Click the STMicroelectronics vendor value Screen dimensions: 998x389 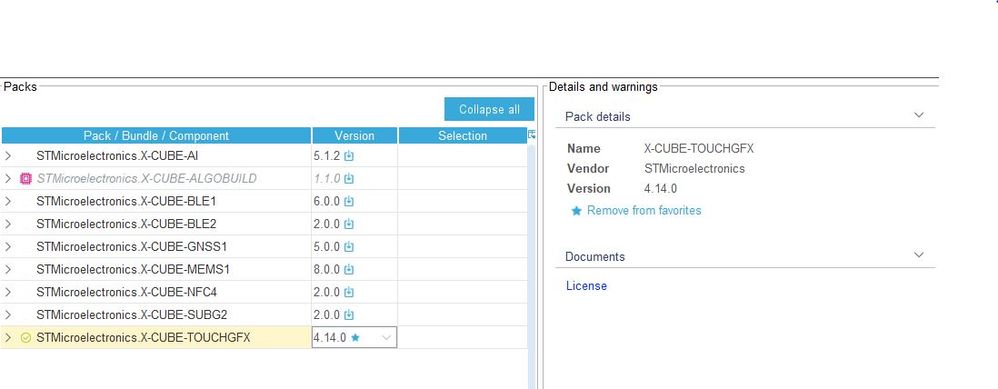coord(694,169)
